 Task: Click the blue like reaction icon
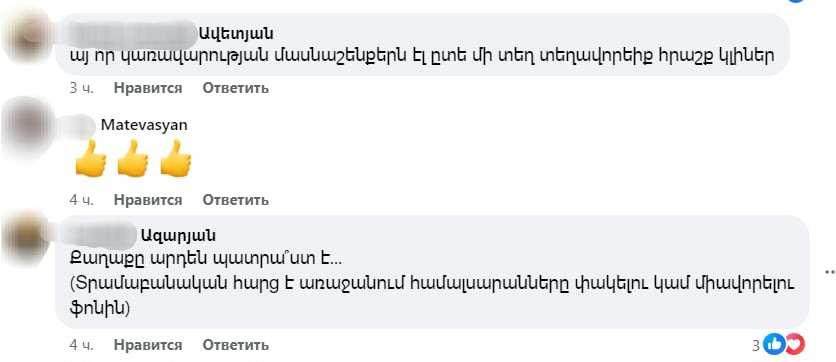[x=773, y=345]
